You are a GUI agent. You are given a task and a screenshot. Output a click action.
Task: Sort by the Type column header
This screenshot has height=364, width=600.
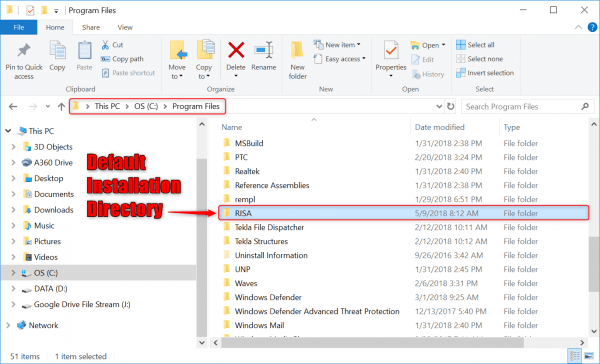coord(512,127)
